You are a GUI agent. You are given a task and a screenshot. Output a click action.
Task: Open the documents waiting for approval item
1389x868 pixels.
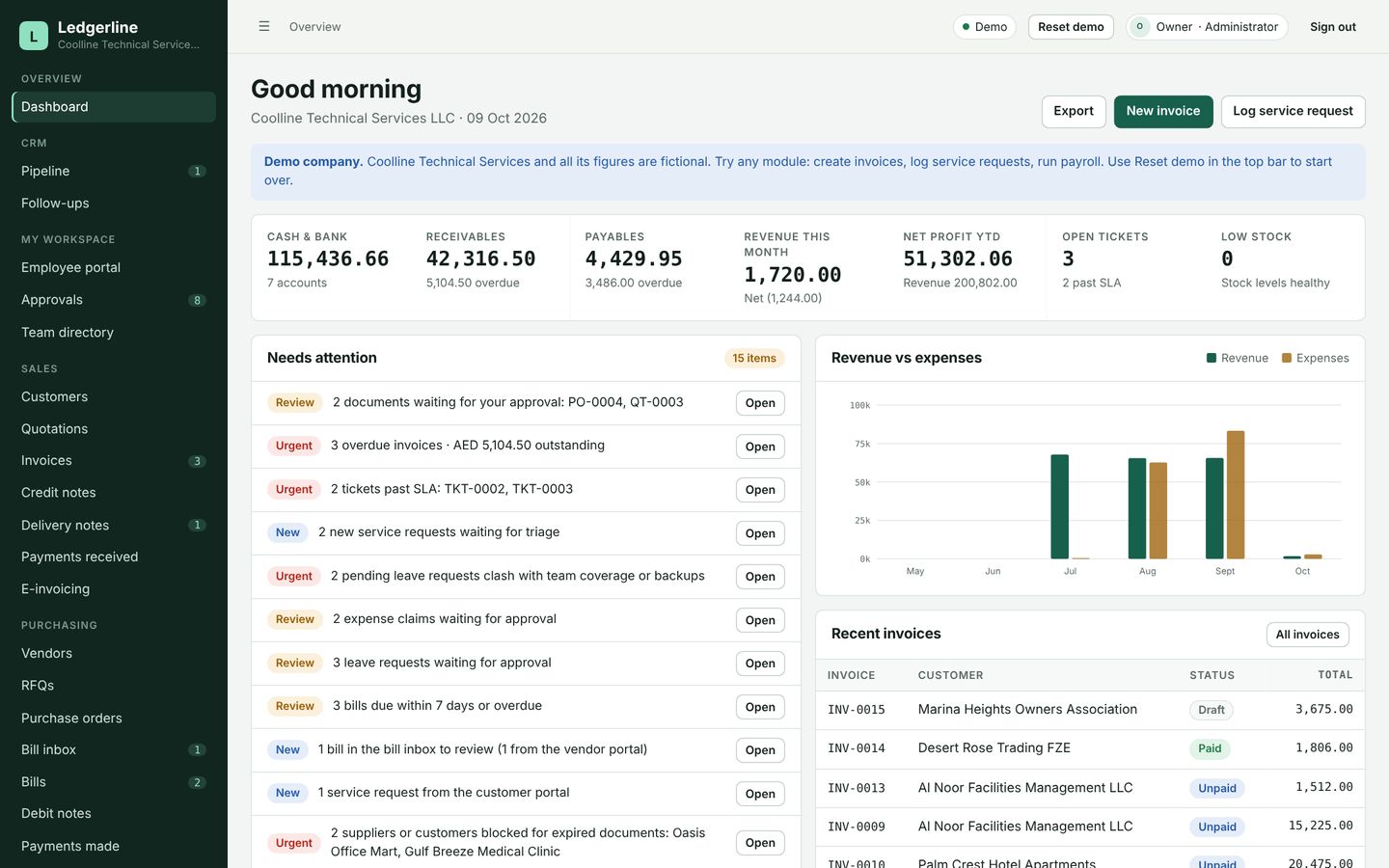pyautogui.click(x=760, y=403)
